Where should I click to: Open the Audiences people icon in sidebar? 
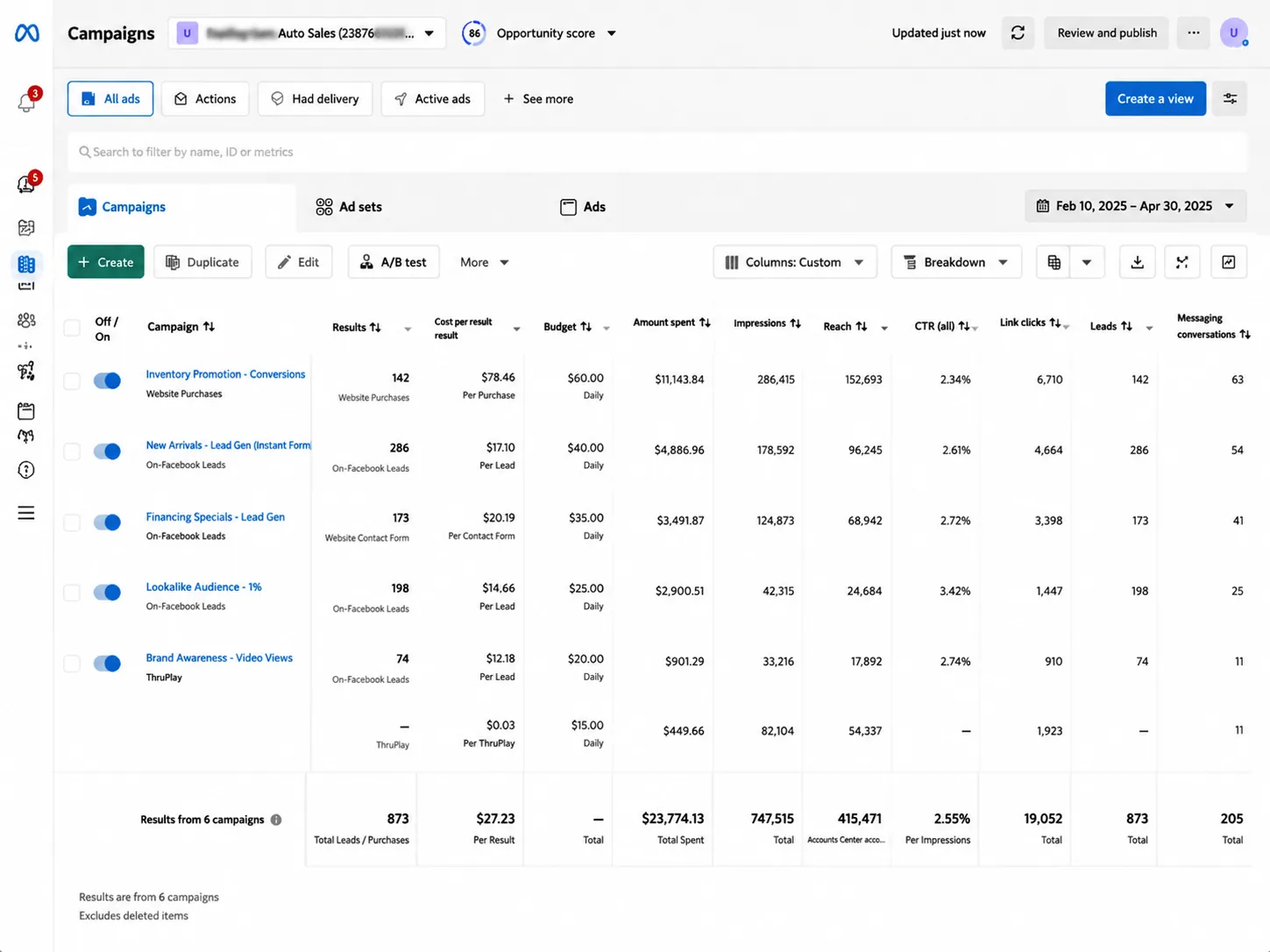pos(26,320)
